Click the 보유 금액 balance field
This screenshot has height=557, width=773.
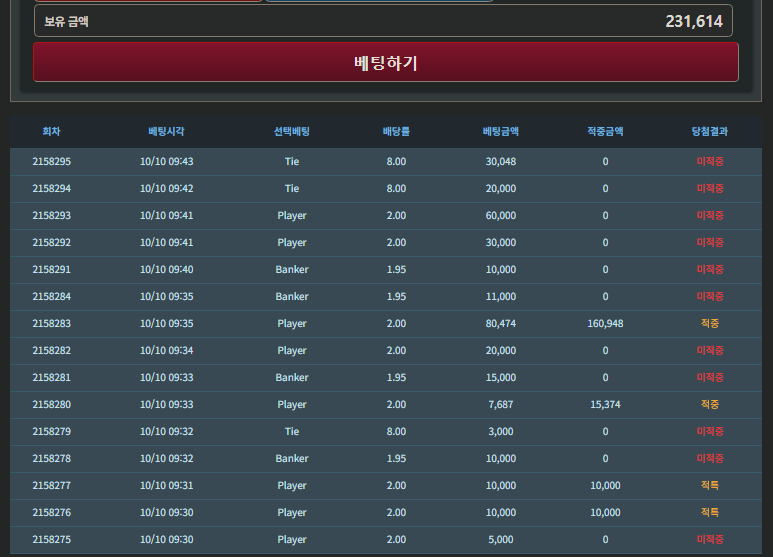(383, 21)
